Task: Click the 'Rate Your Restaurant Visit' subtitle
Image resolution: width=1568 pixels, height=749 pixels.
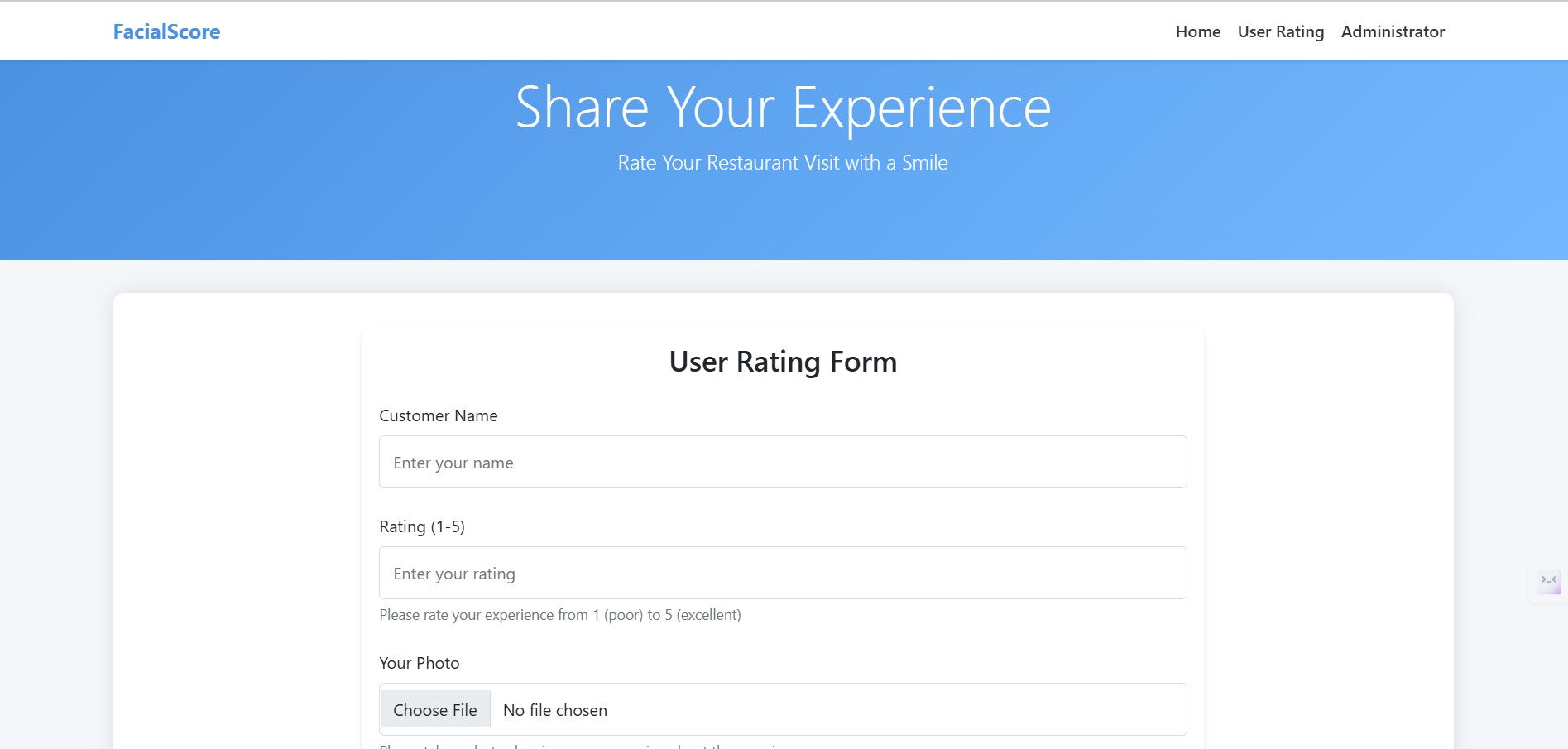Action: point(783,163)
